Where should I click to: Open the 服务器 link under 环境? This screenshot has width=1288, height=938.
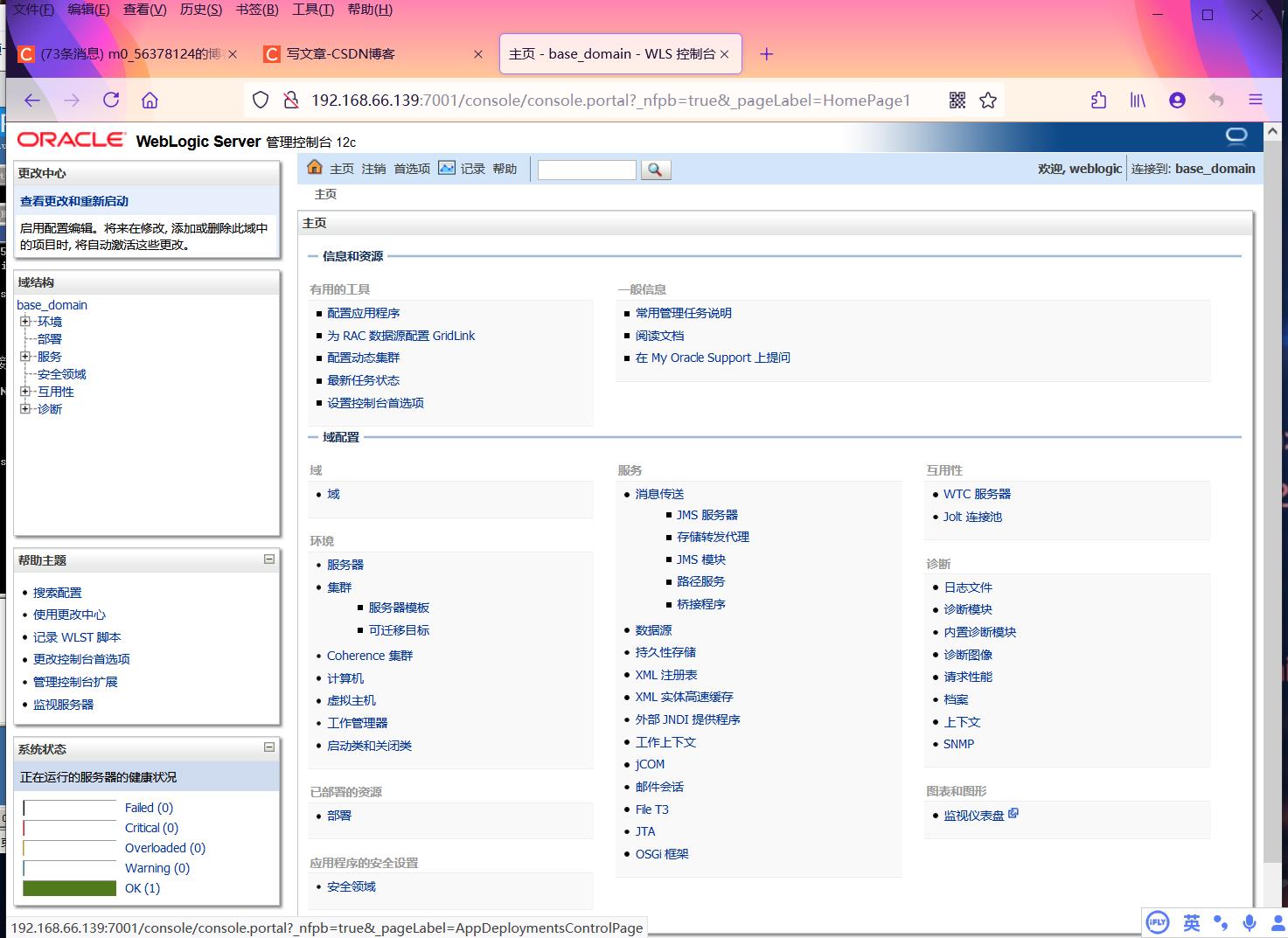click(x=345, y=565)
